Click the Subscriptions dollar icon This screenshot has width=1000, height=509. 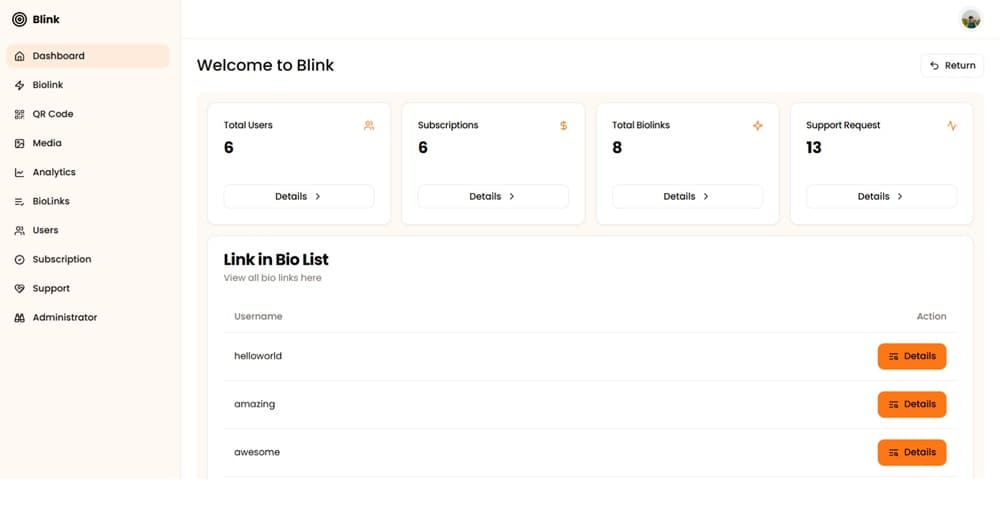pyautogui.click(x=563, y=126)
